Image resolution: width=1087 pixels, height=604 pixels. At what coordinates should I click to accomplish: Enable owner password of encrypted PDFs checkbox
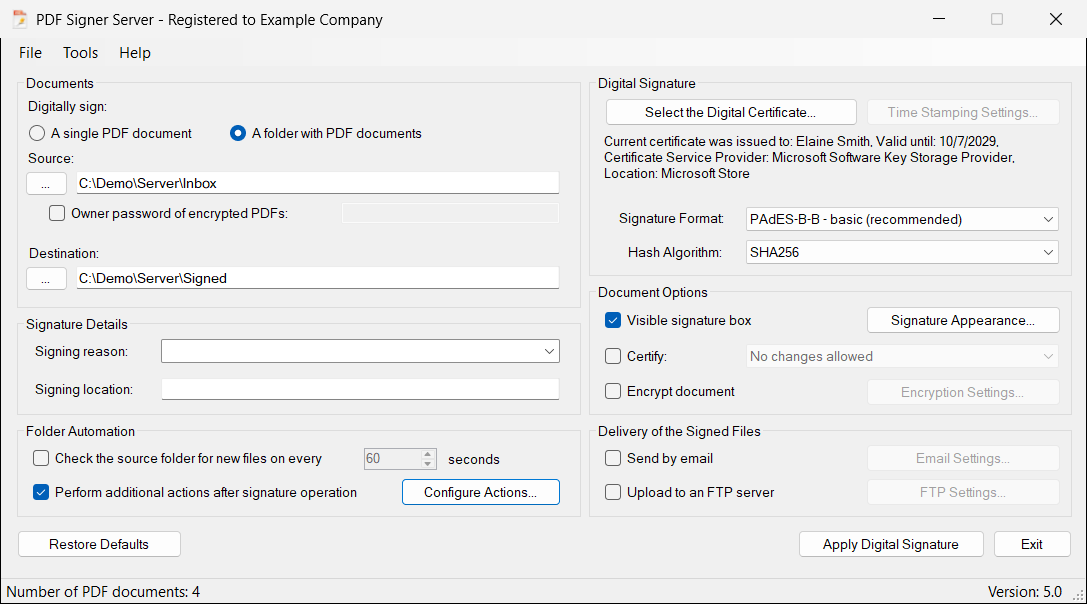(x=57, y=214)
